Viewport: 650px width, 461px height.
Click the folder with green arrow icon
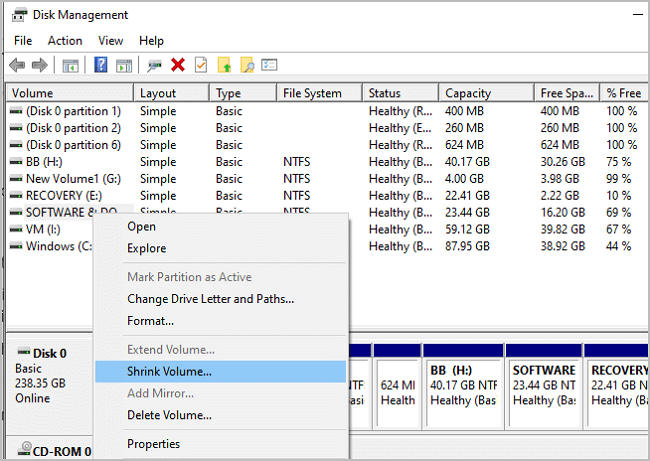coord(224,65)
